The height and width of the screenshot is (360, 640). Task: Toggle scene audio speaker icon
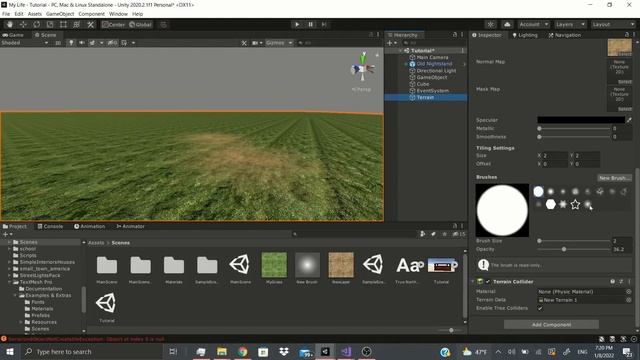pos(82,42)
